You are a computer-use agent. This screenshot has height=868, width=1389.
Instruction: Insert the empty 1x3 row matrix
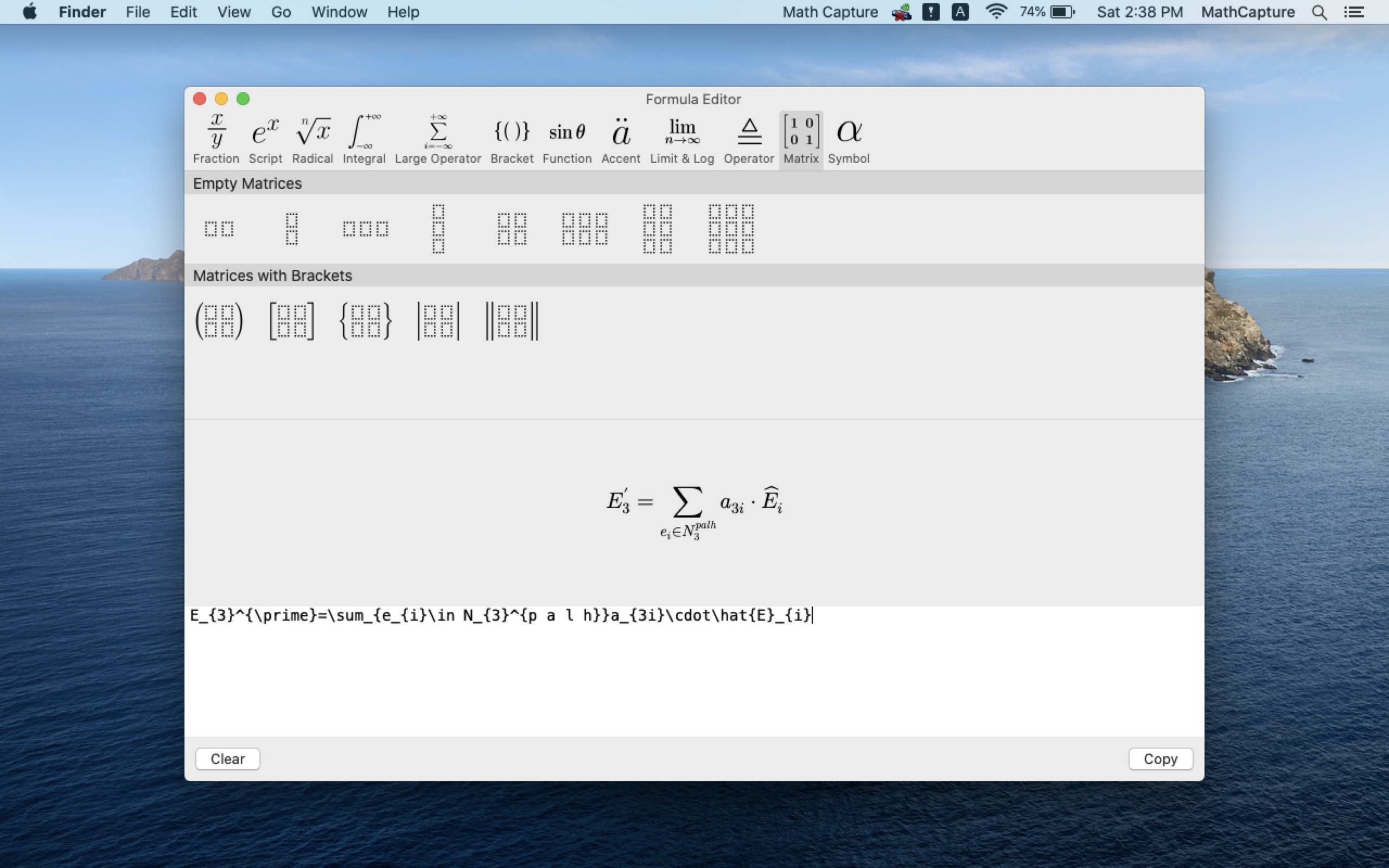click(366, 228)
